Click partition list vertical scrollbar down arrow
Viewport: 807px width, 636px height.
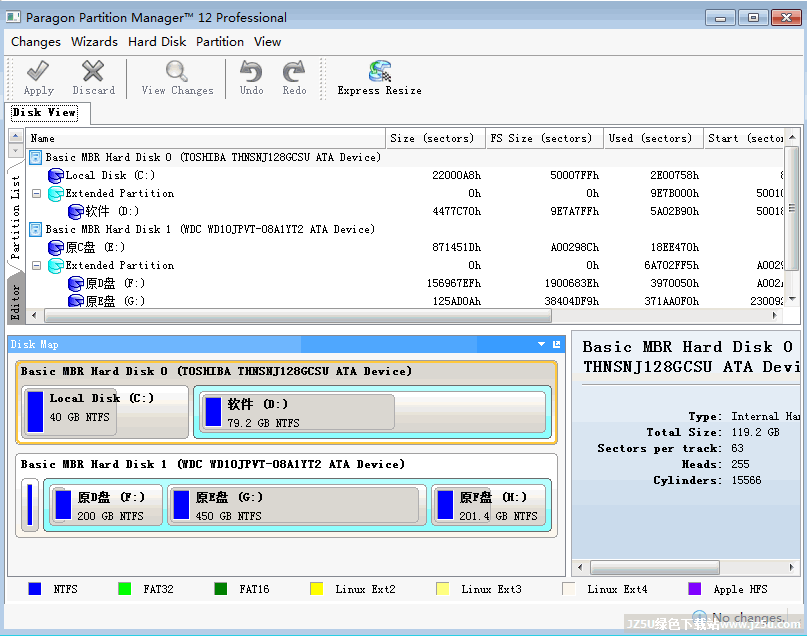click(793, 299)
